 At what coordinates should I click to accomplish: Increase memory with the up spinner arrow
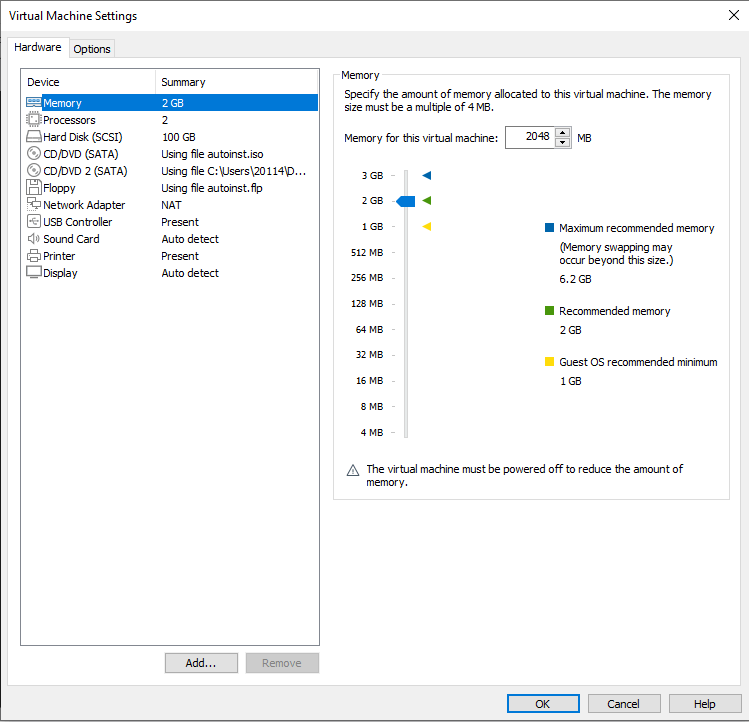click(x=563, y=132)
